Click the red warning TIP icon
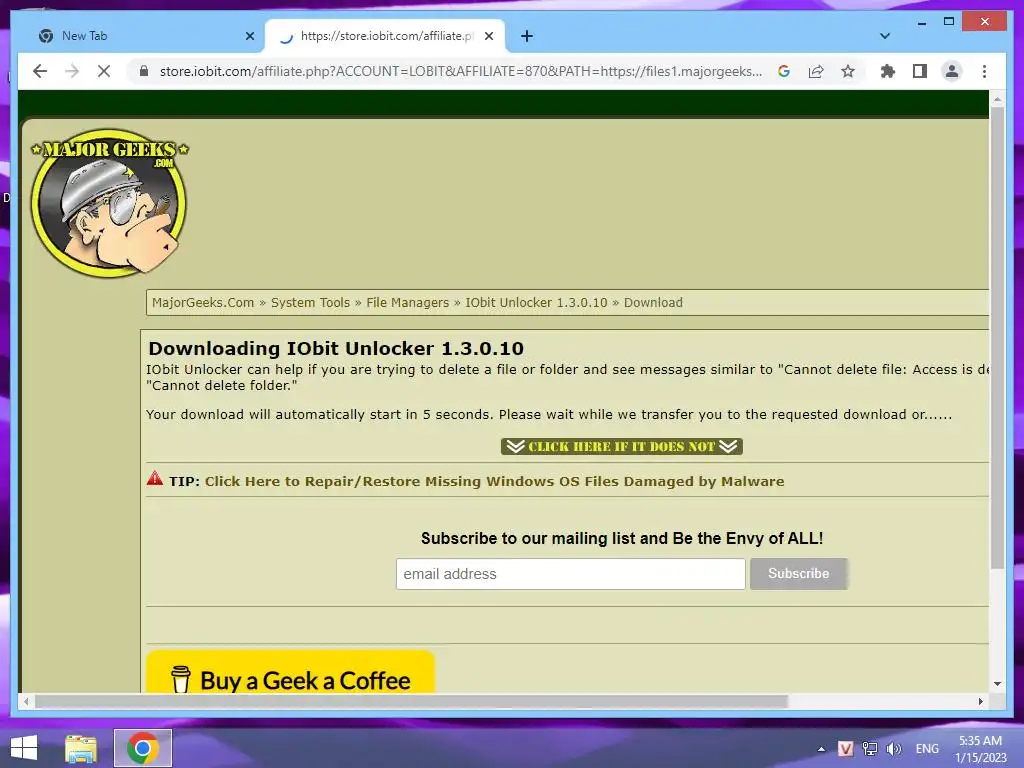The height and width of the screenshot is (768, 1024). [x=155, y=479]
